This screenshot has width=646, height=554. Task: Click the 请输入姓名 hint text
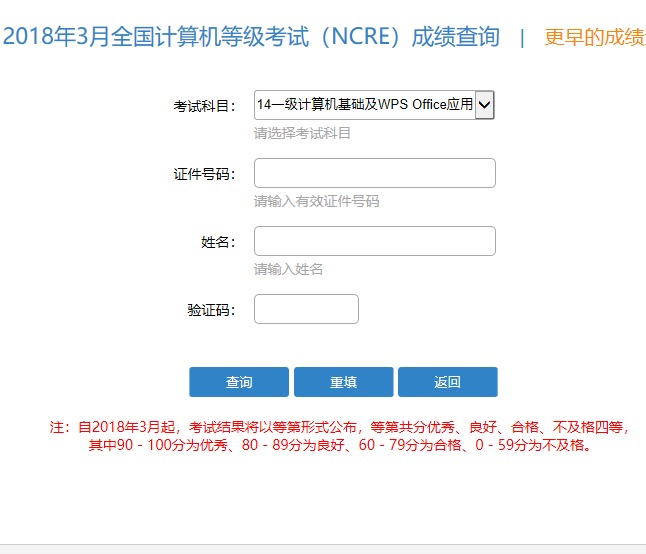(x=288, y=269)
